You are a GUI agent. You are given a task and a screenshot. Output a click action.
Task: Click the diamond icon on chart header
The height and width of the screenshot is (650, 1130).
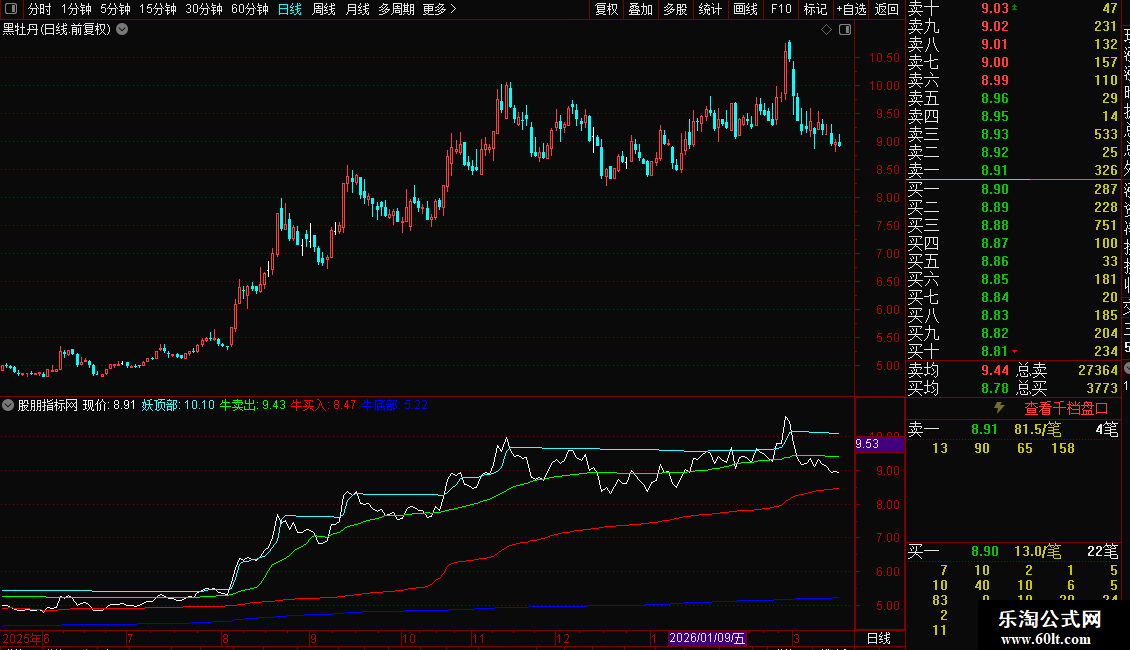[x=827, y=30]
